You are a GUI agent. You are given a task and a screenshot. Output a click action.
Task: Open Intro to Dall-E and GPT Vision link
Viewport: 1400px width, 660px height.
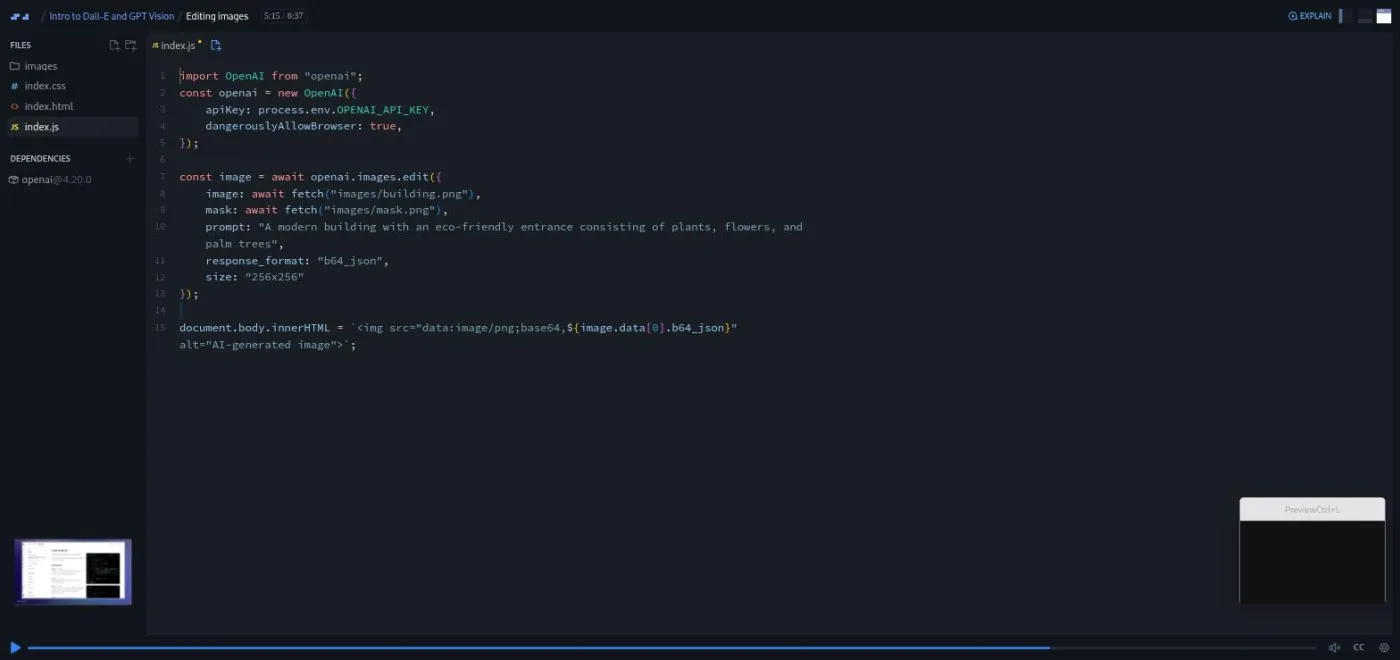pos(112,16)
